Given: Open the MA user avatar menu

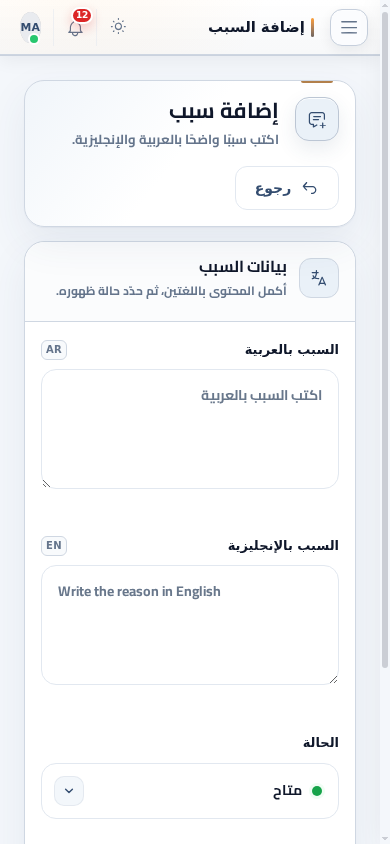Looking at the screenshot, I should tap(31, 27).
